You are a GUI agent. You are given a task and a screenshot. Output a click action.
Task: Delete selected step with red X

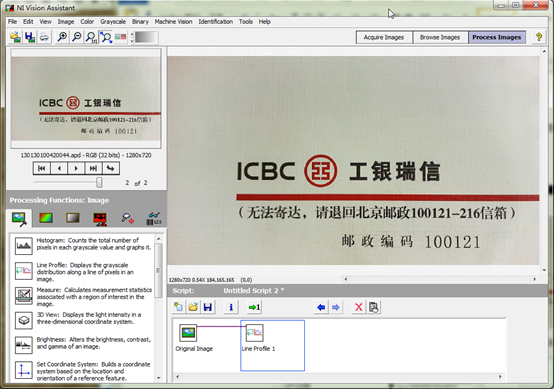359,307
